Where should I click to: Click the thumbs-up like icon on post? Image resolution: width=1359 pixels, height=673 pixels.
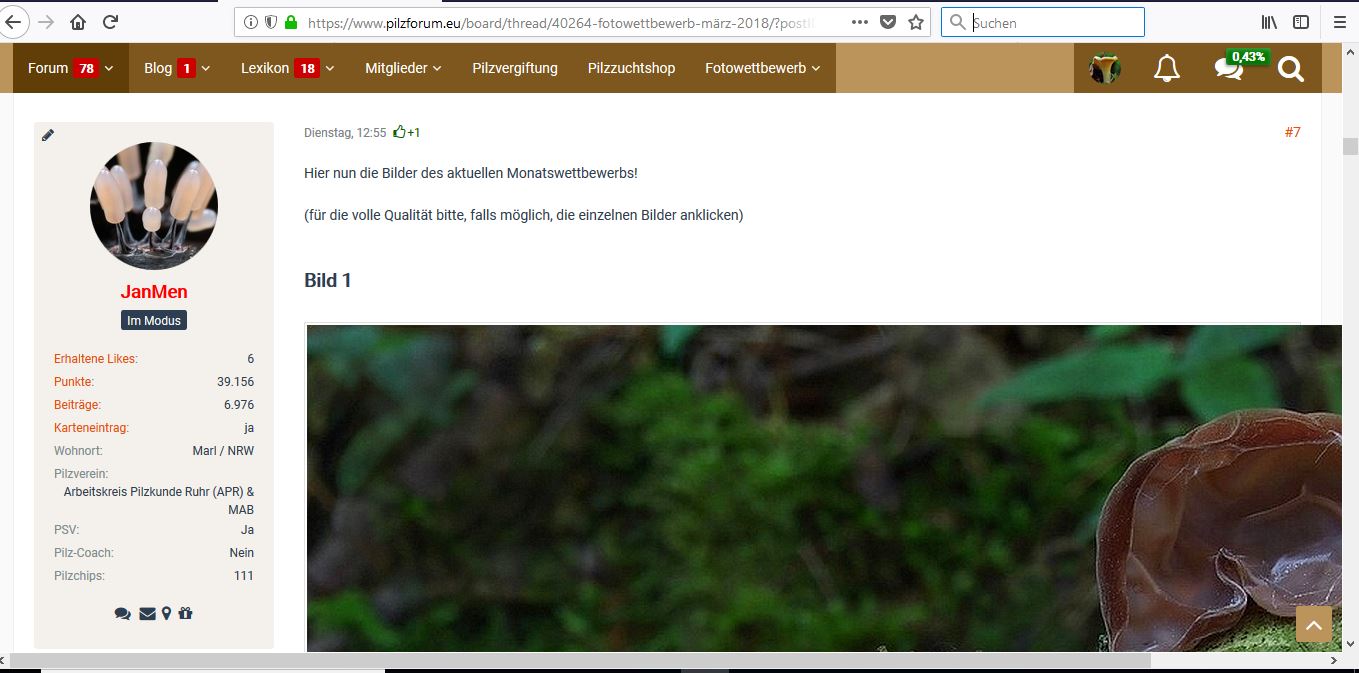pos(400,132)
